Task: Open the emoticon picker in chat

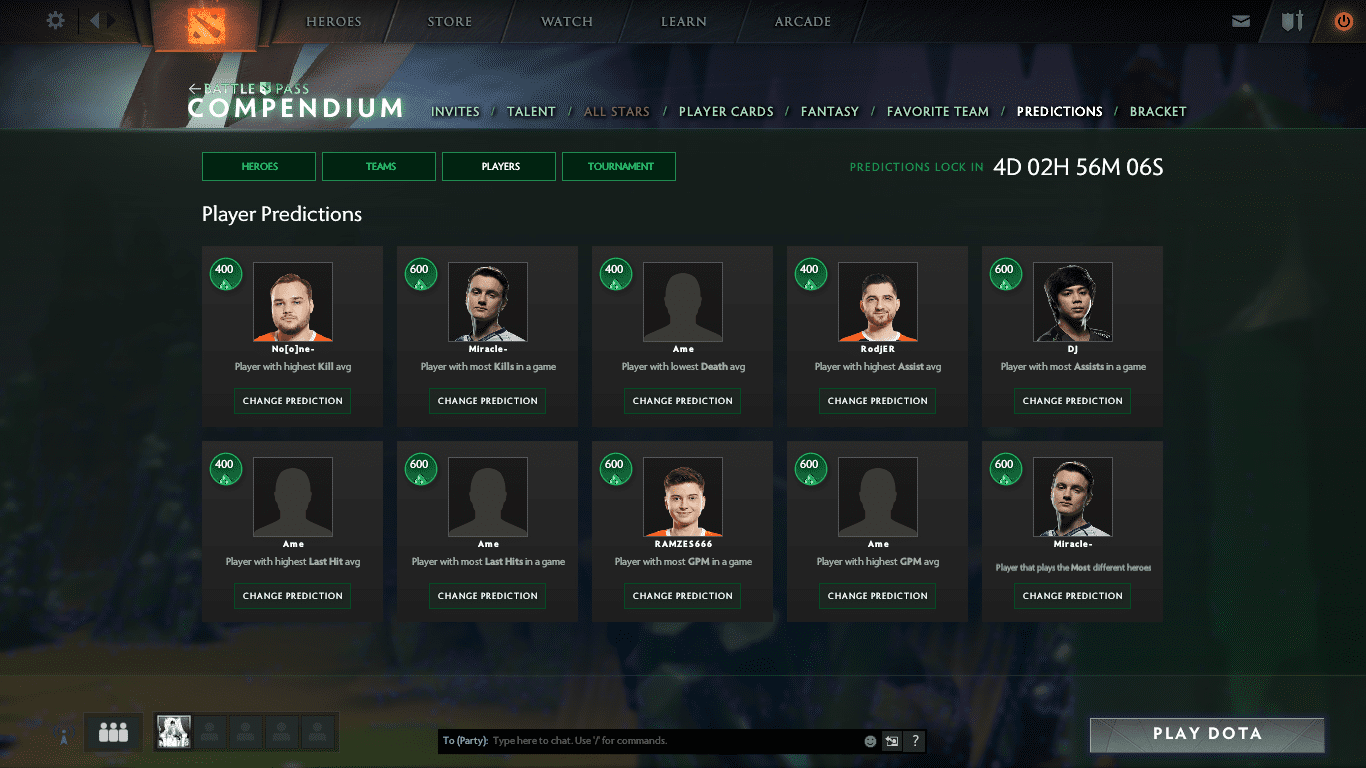Action: (x=870, y=741)
